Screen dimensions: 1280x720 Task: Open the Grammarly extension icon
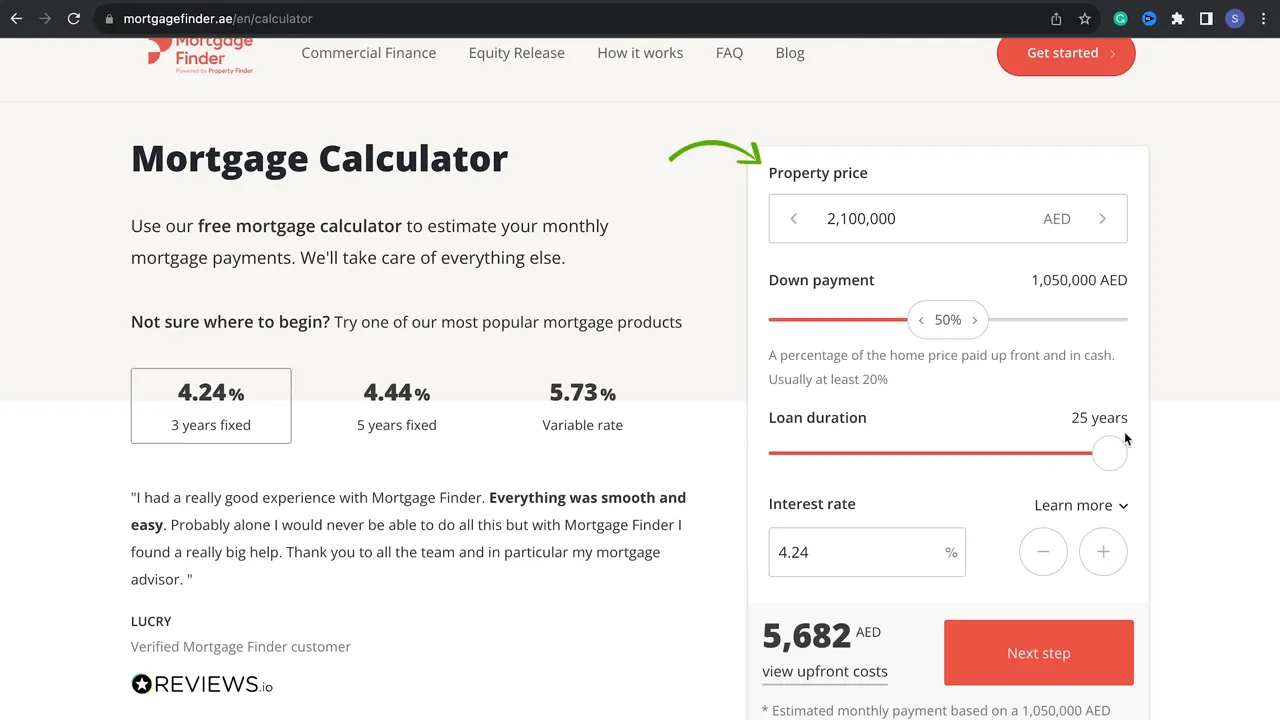click(x=1121, y=19)
